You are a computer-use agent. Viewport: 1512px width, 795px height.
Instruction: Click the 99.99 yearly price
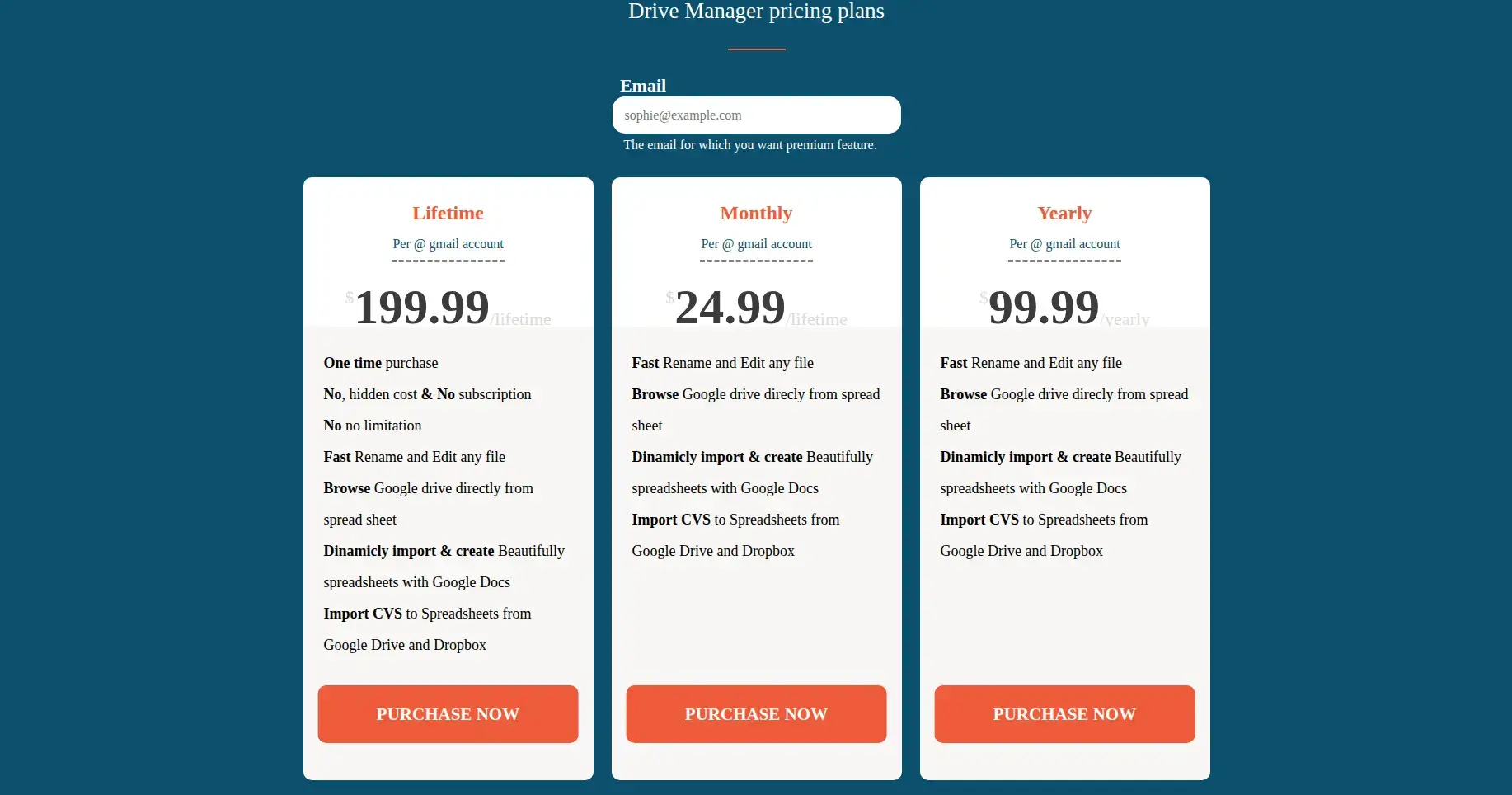click(x=1044, y=308)
